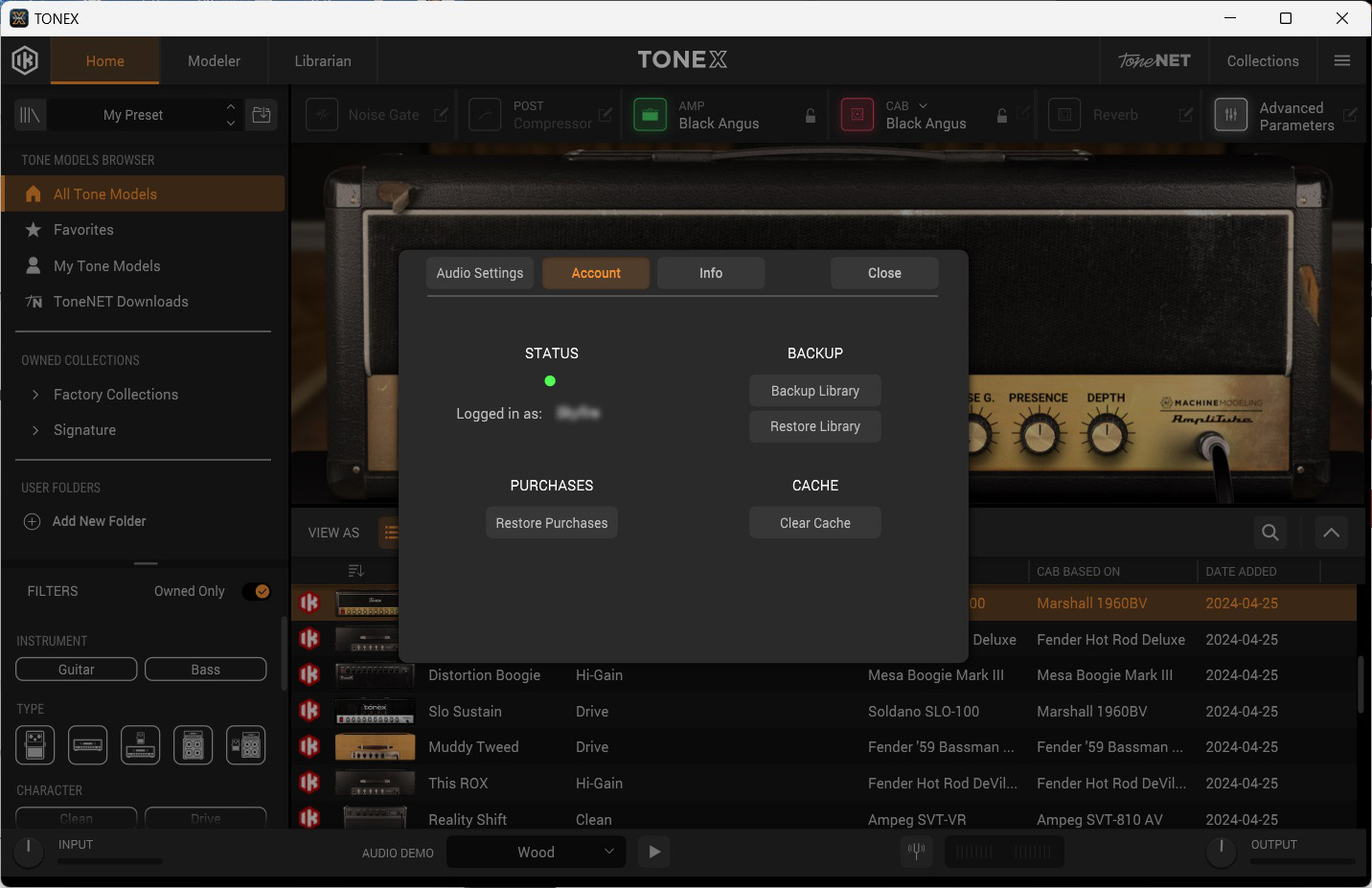This screenshot has height=888, width=1372.
Task: Select the AMP Black Angus block icon
Action: [651, 114]
